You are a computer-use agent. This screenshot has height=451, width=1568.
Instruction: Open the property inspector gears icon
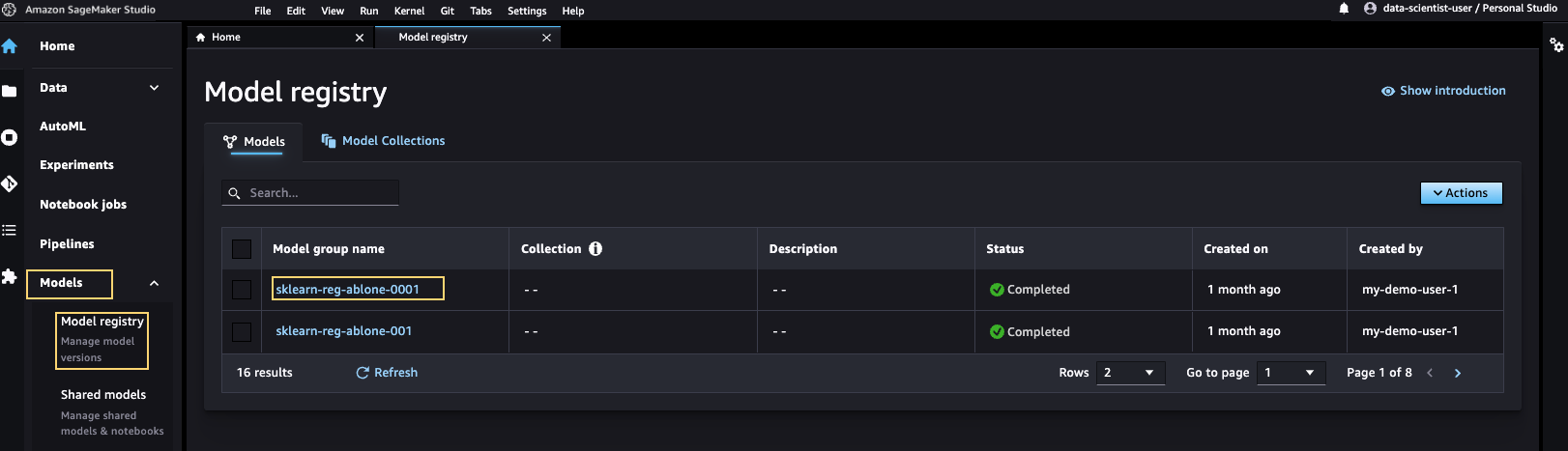click(x=1556, y=45)
